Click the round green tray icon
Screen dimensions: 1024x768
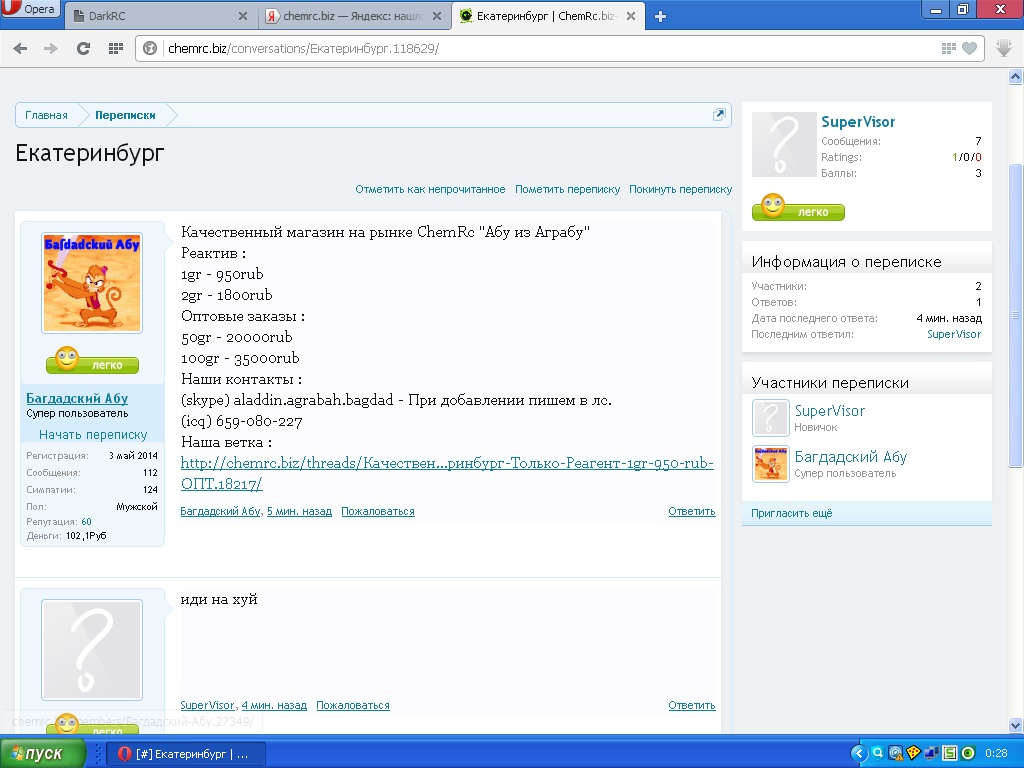tap(968, 754)
